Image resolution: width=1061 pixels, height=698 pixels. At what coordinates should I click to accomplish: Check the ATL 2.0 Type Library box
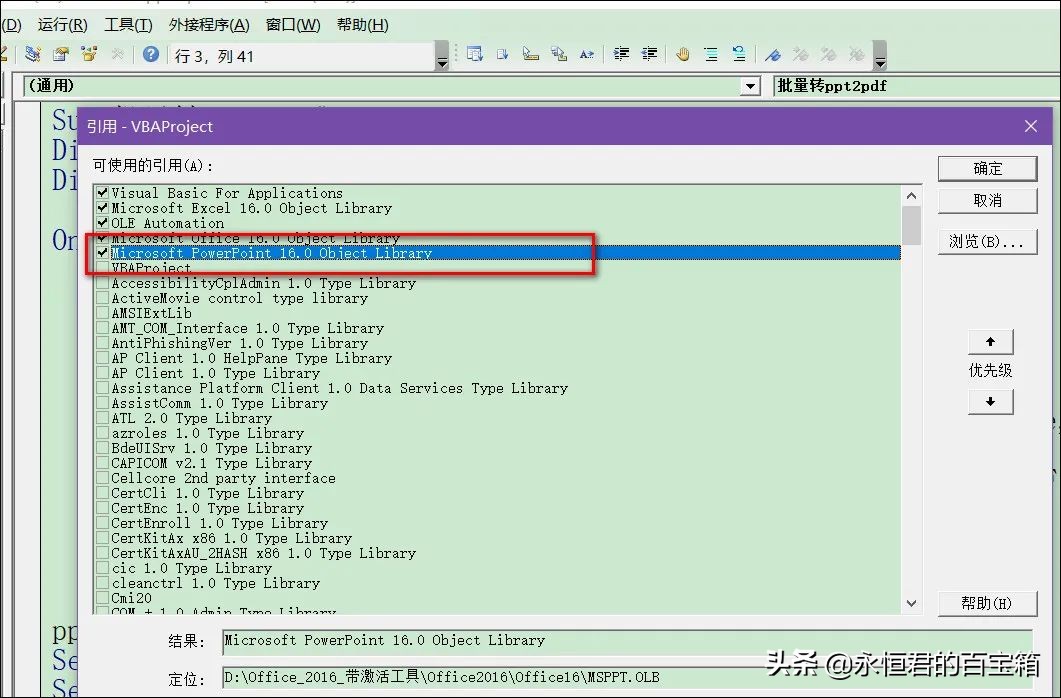103,418
